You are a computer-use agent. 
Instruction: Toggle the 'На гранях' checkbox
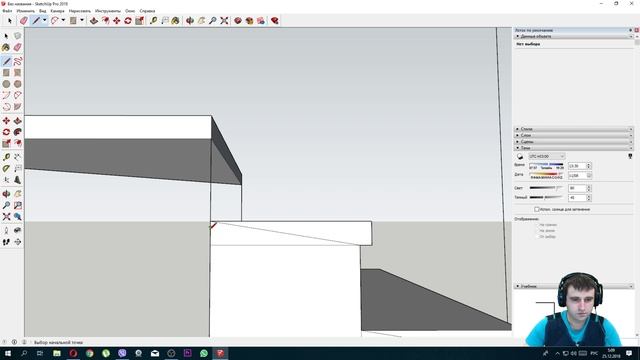[x=537, y=225]
